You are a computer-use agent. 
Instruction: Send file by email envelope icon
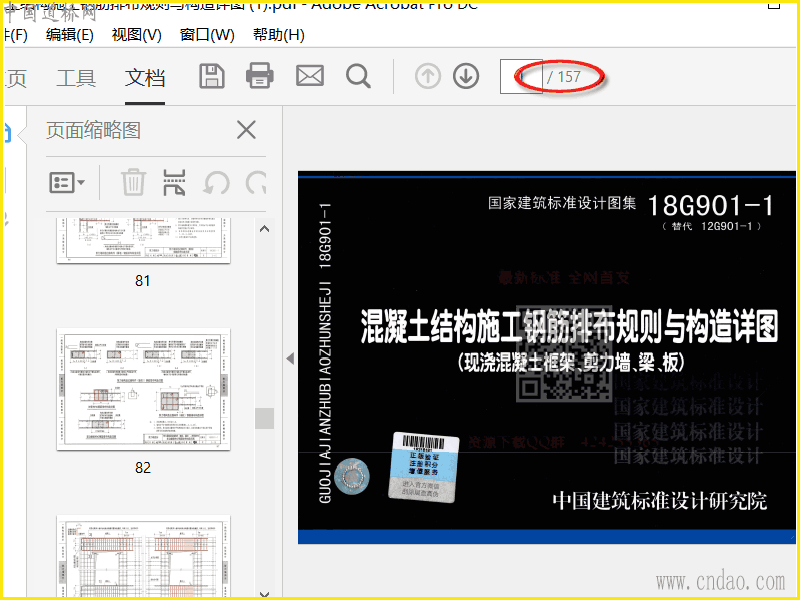coord(310,76)
